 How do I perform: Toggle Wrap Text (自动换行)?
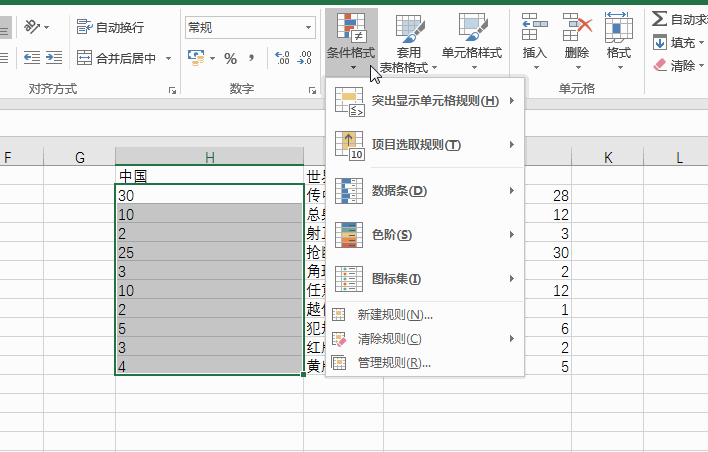click(110, 27)
